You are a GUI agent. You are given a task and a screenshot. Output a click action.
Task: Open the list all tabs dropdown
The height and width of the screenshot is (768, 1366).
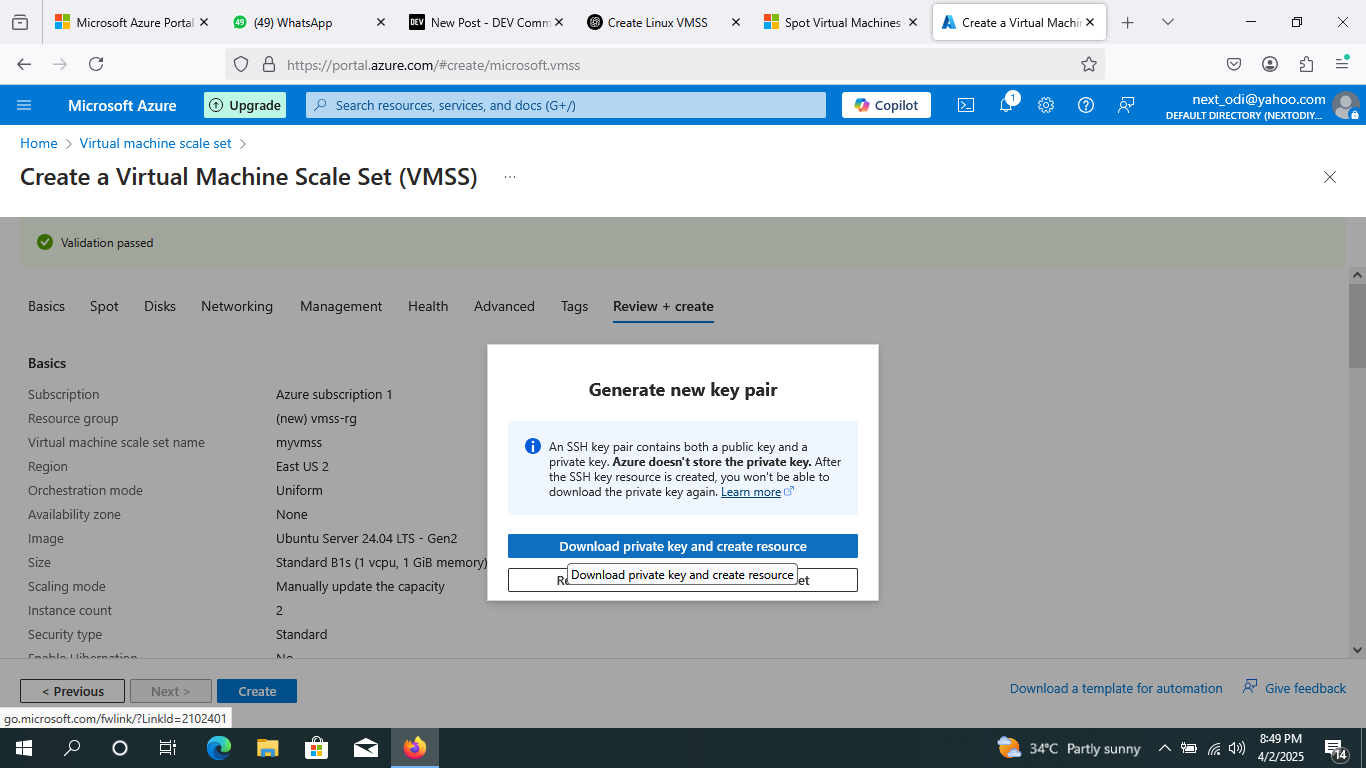(1167, 22)
